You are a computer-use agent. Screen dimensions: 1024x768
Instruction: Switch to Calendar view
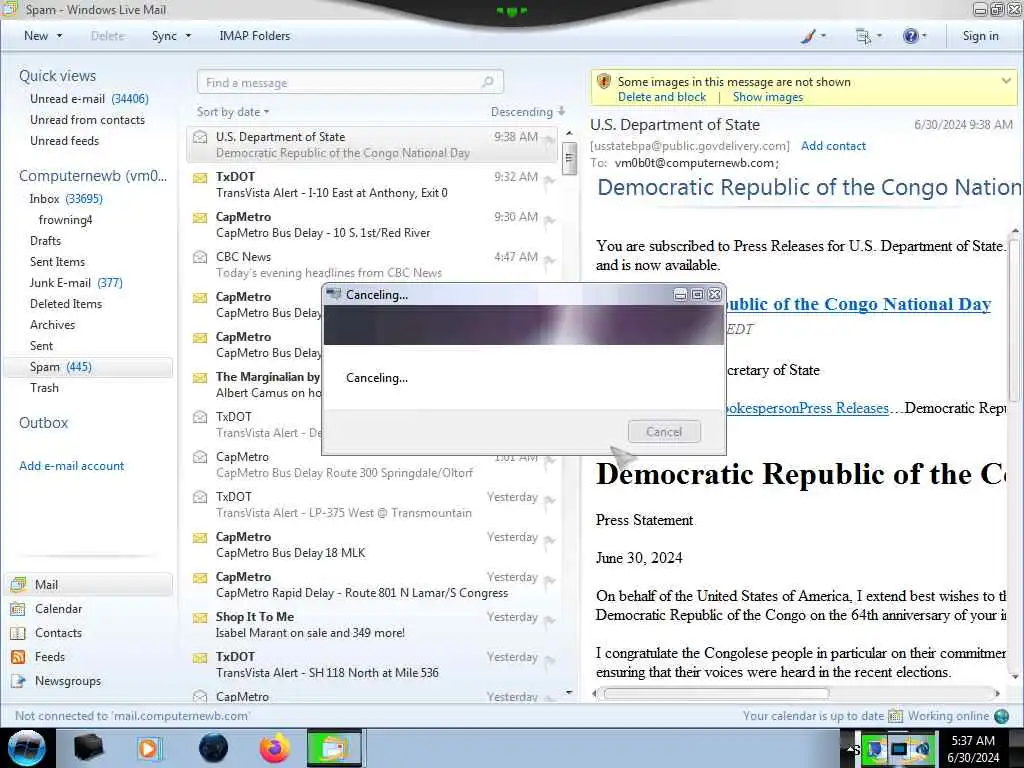pos(58,609)
